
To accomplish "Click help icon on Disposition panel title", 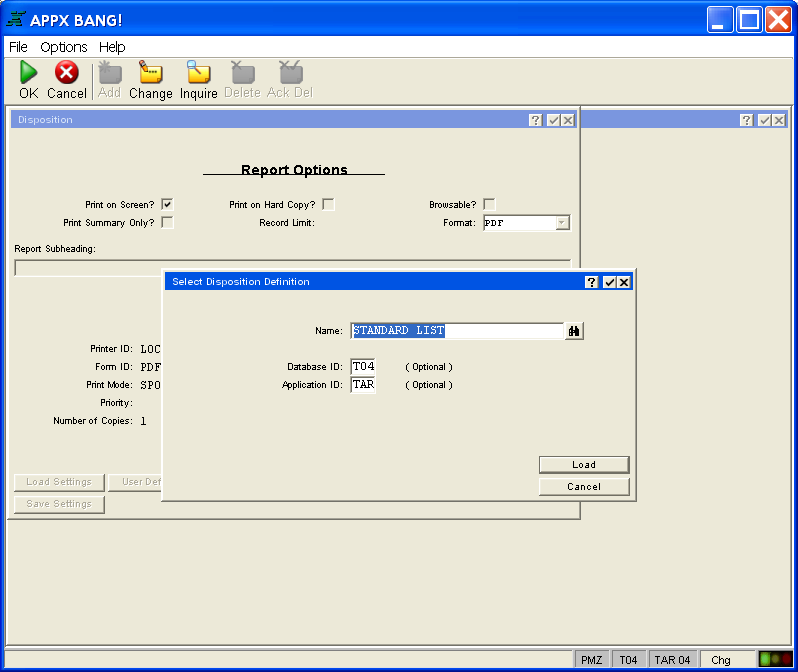I will pyautogui.click(x=536, y=120).
